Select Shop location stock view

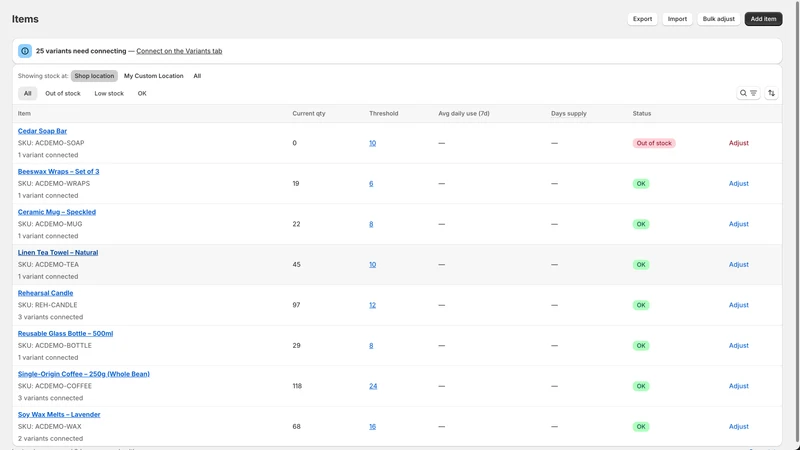[94, 76]
